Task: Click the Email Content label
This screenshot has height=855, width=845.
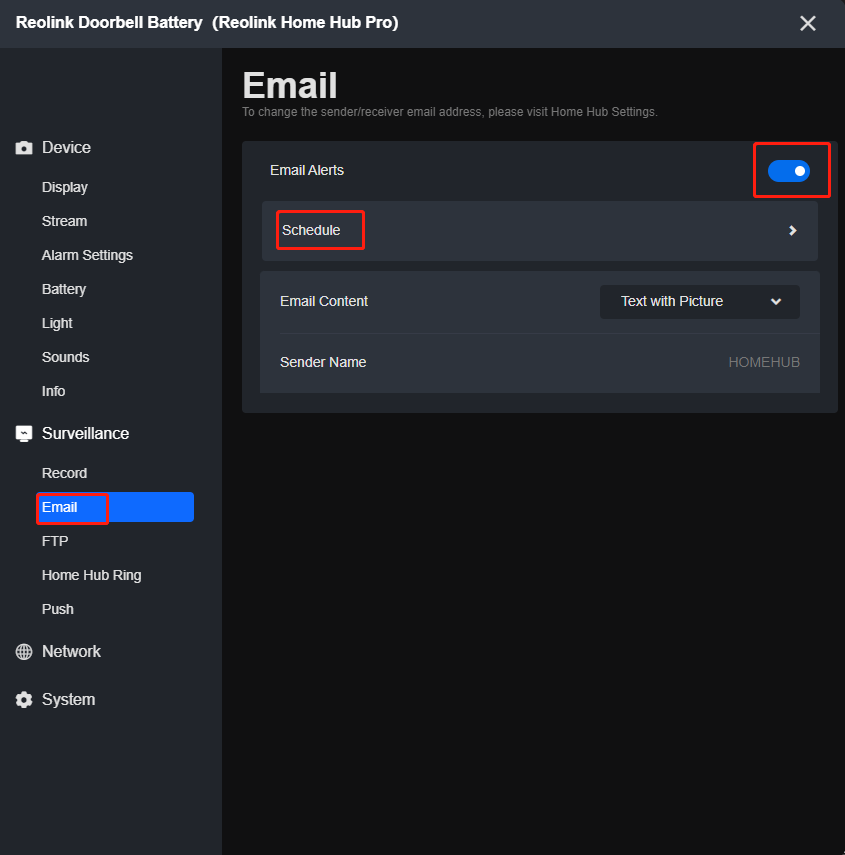Action: coord(324,301)
